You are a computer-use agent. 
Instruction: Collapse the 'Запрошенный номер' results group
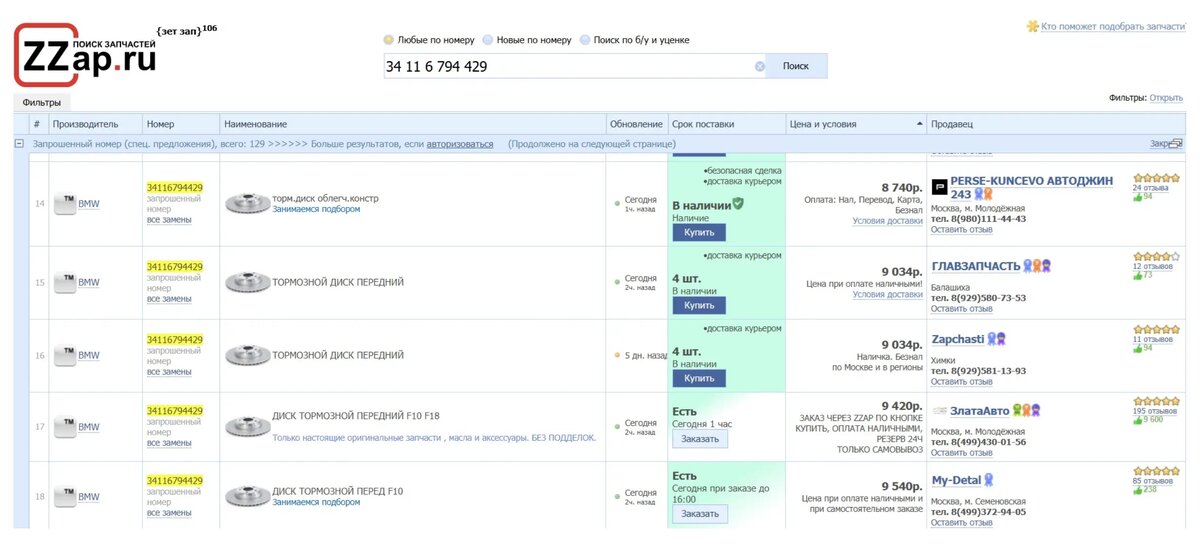(19, 144)
